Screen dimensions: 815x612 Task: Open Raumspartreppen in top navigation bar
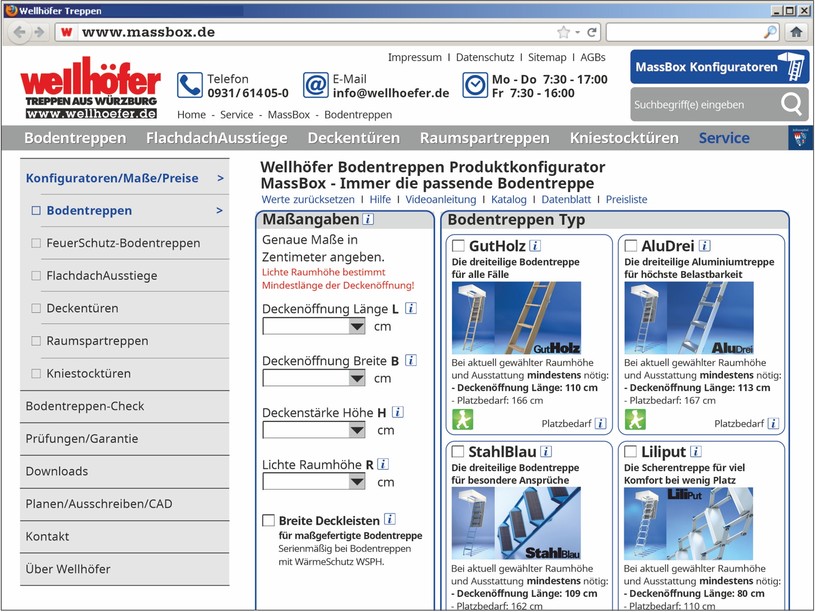(484, 138)
